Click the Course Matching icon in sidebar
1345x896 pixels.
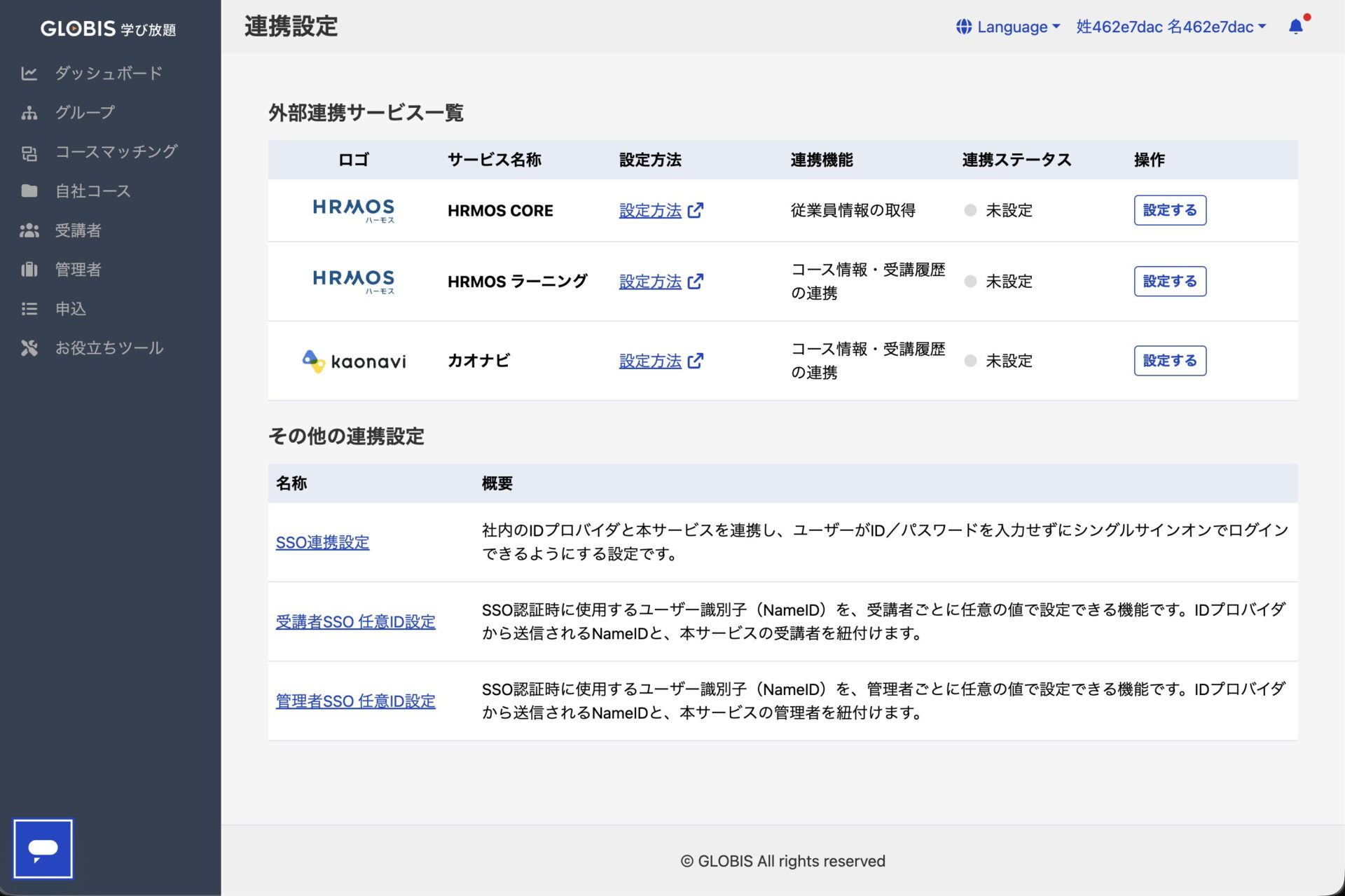pos(29,152)
